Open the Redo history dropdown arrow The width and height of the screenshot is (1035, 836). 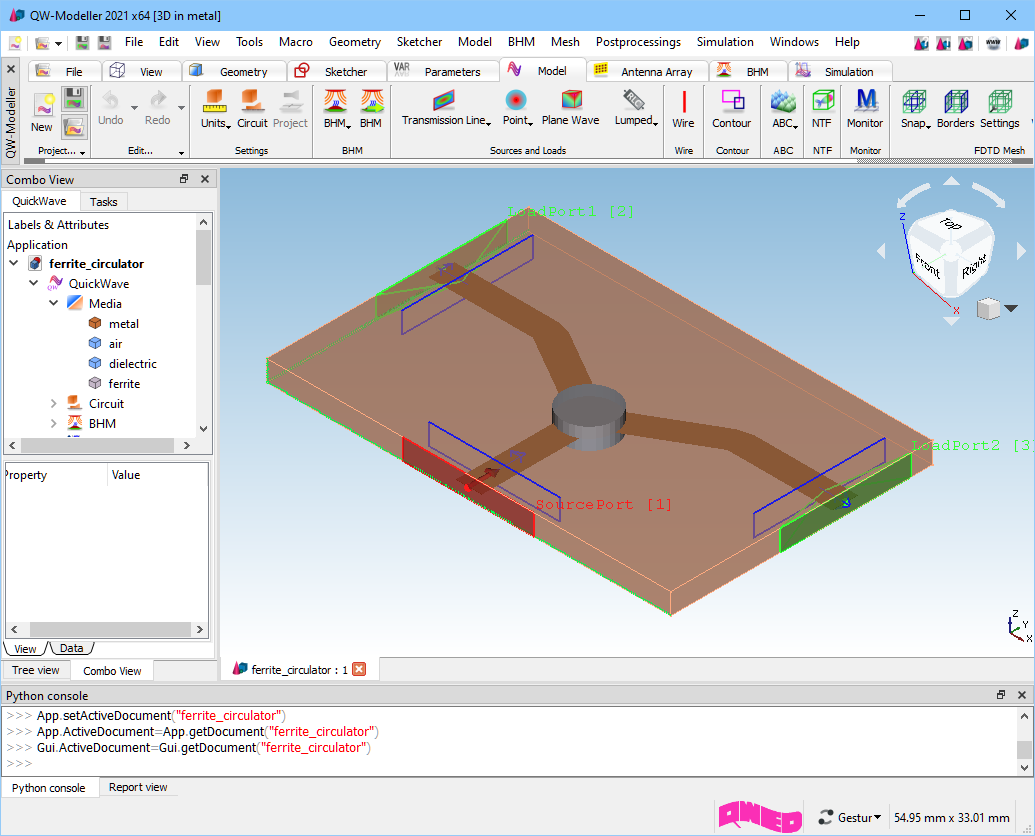coord(181,108)
